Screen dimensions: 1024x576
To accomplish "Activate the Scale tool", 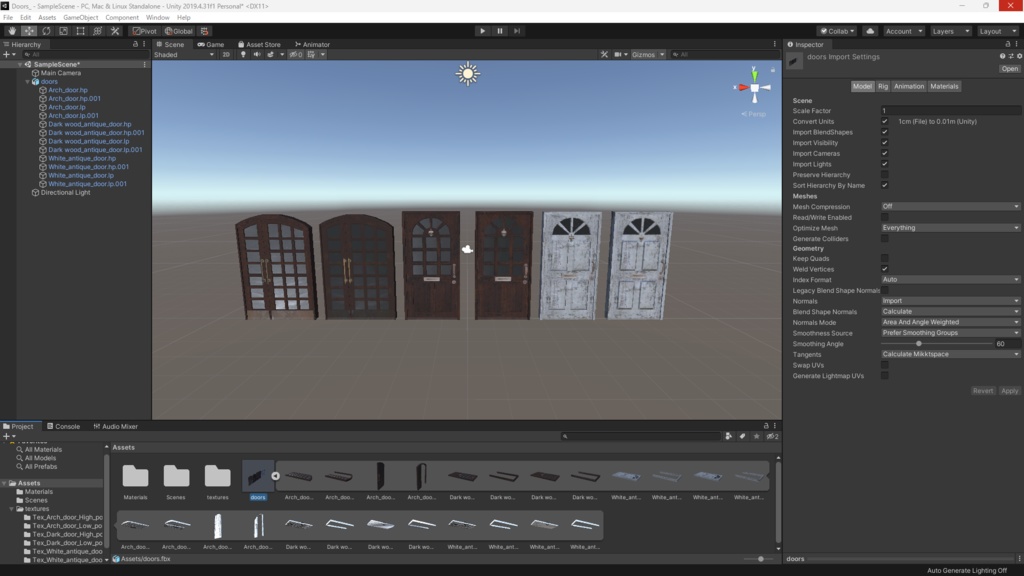I will point(62,30).
